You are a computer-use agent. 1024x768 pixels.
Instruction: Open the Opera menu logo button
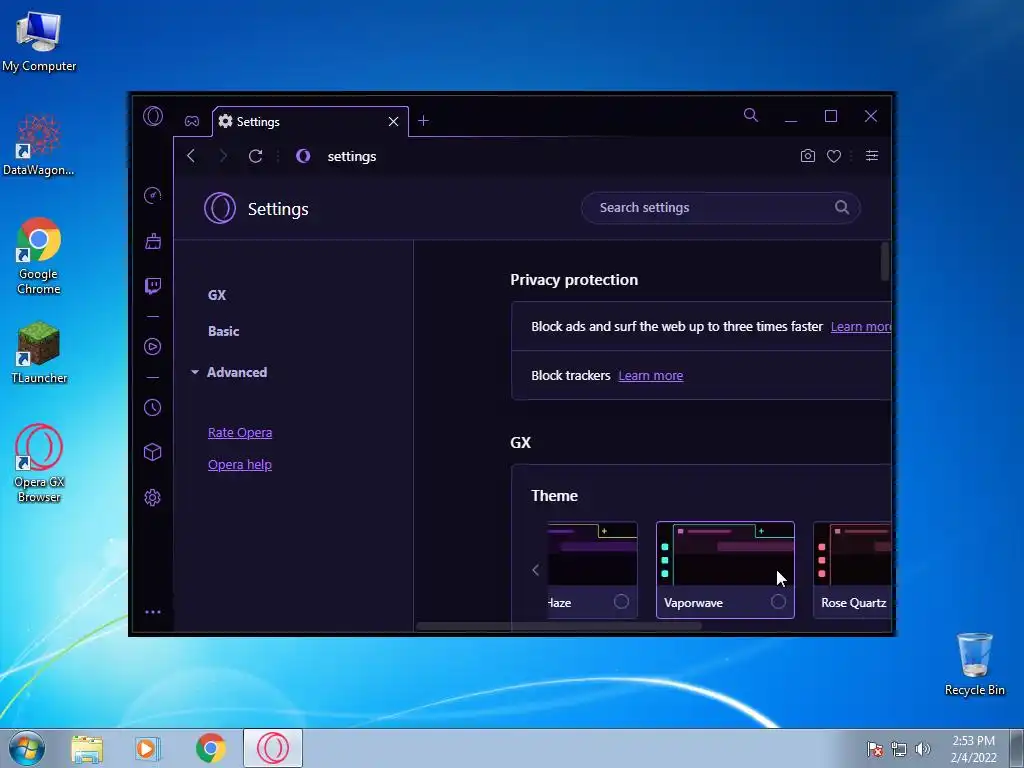click(x=153, y=116)
